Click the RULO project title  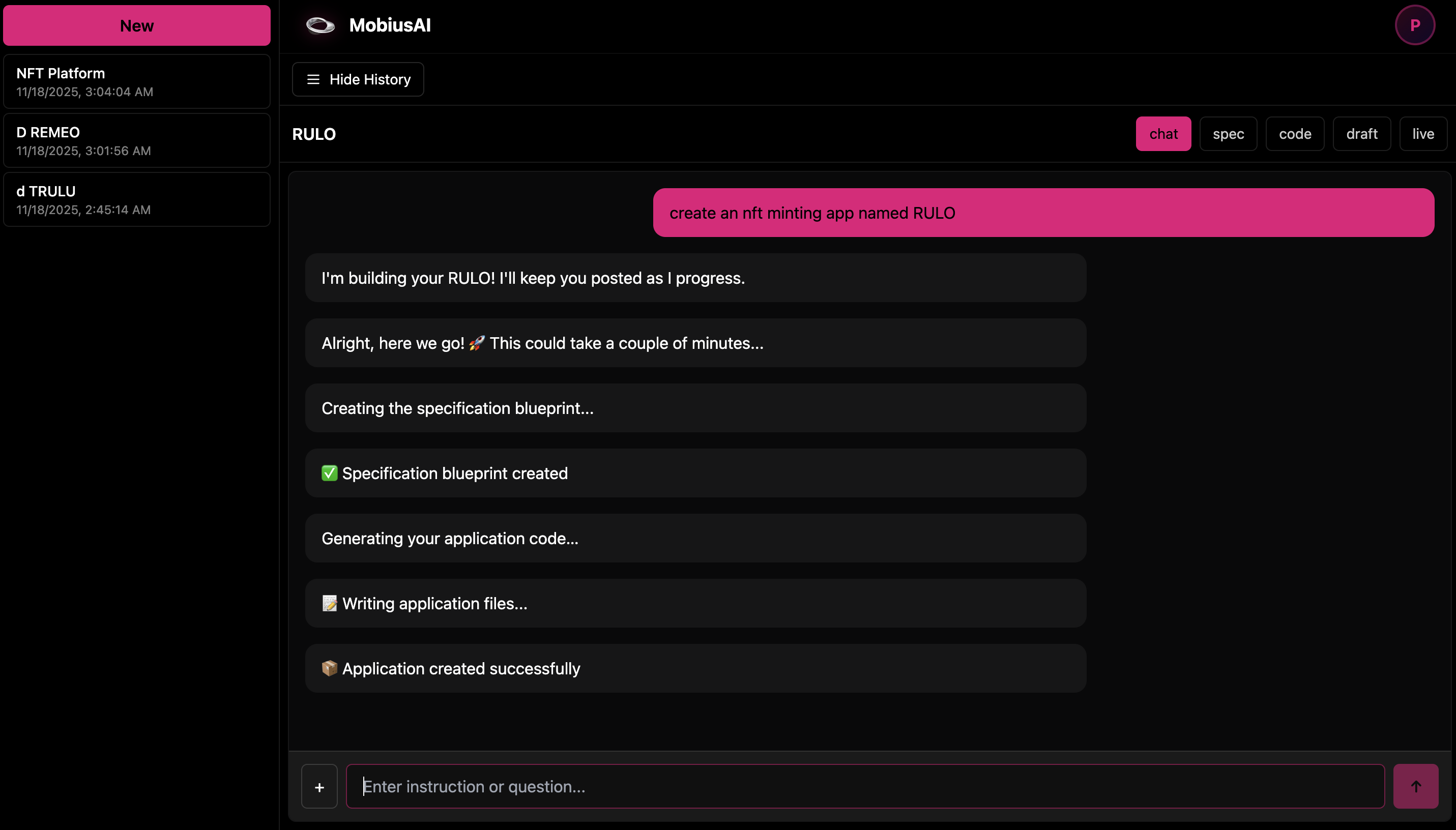314,135
